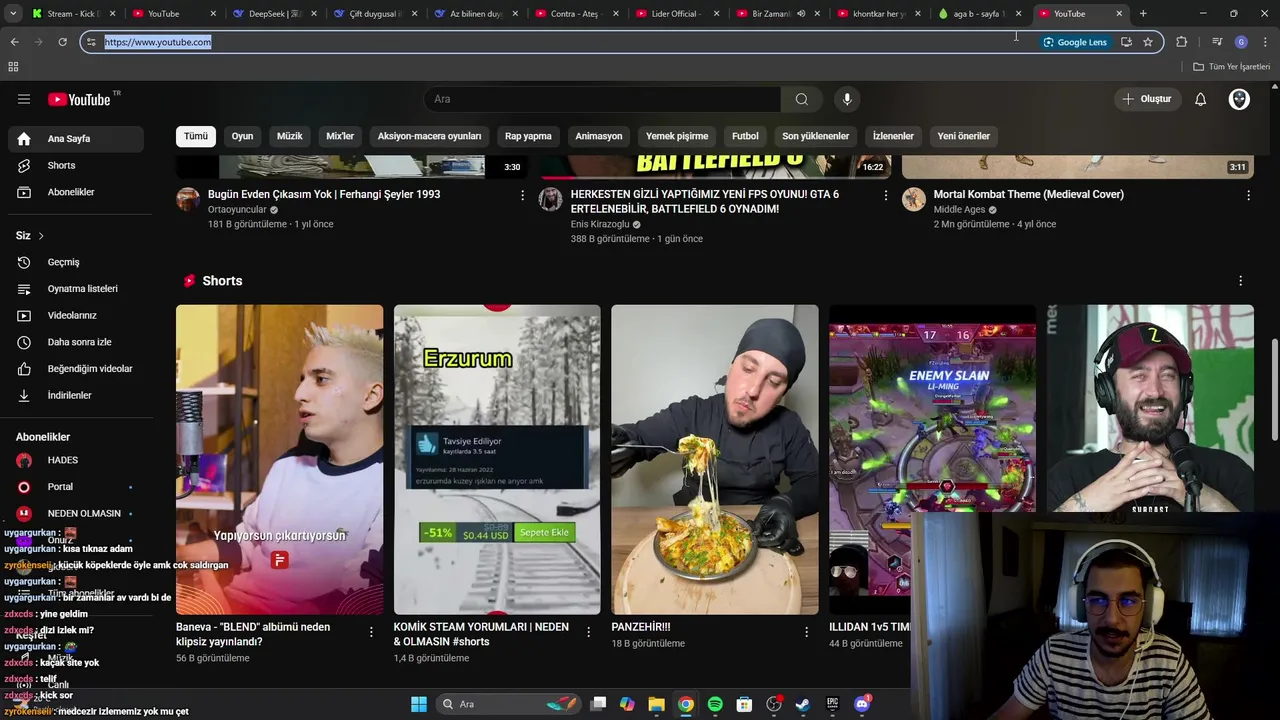The width and height of the screenshot is (1280, 720).
Task: Click in the YouTube Ara search field
Action: point(602,99)
